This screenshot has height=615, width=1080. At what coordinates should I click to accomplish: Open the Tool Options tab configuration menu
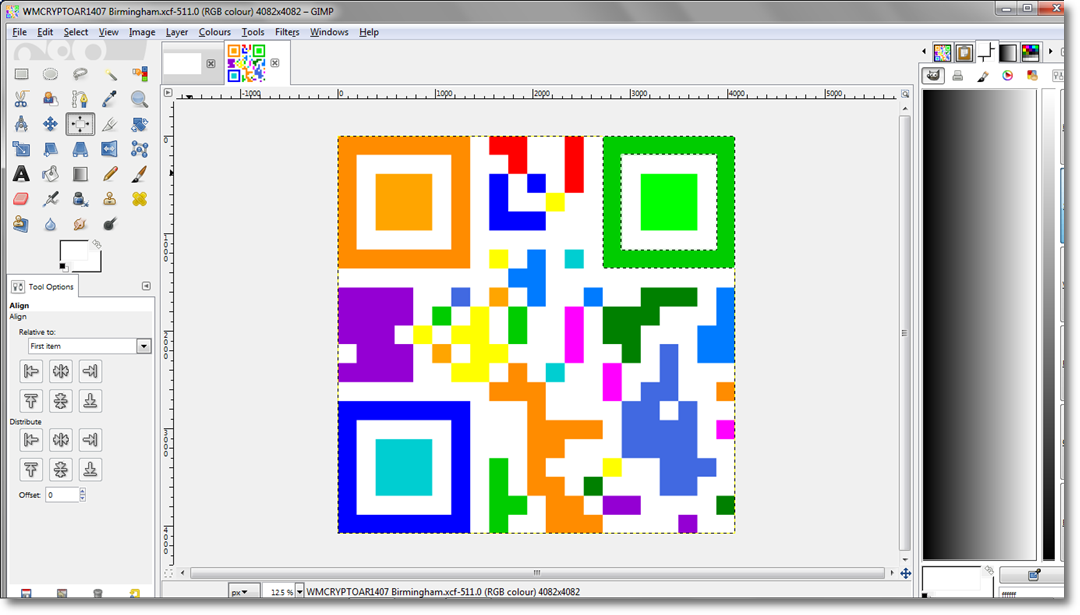[x=146, y=286]
